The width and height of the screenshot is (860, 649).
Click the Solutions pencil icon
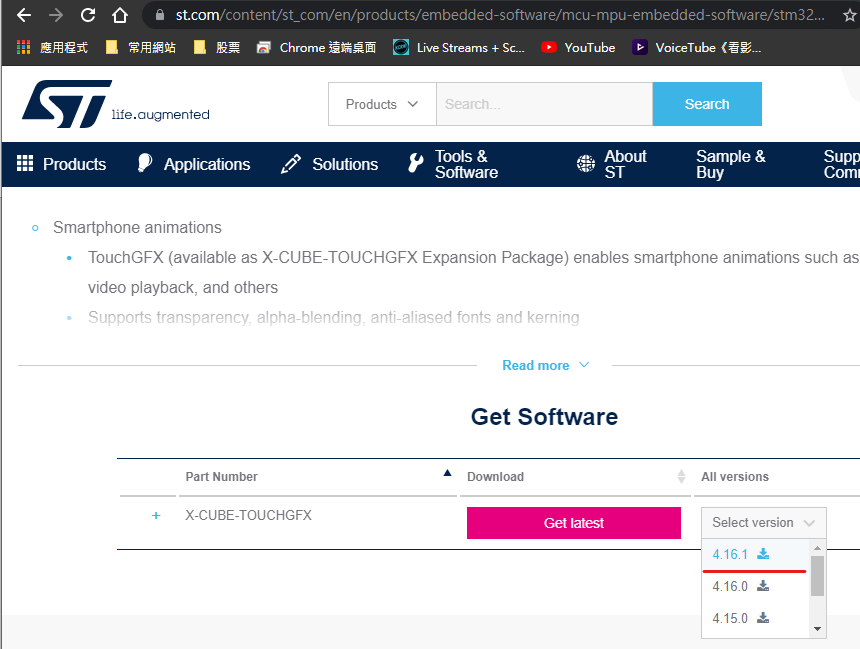click(291, 163)
